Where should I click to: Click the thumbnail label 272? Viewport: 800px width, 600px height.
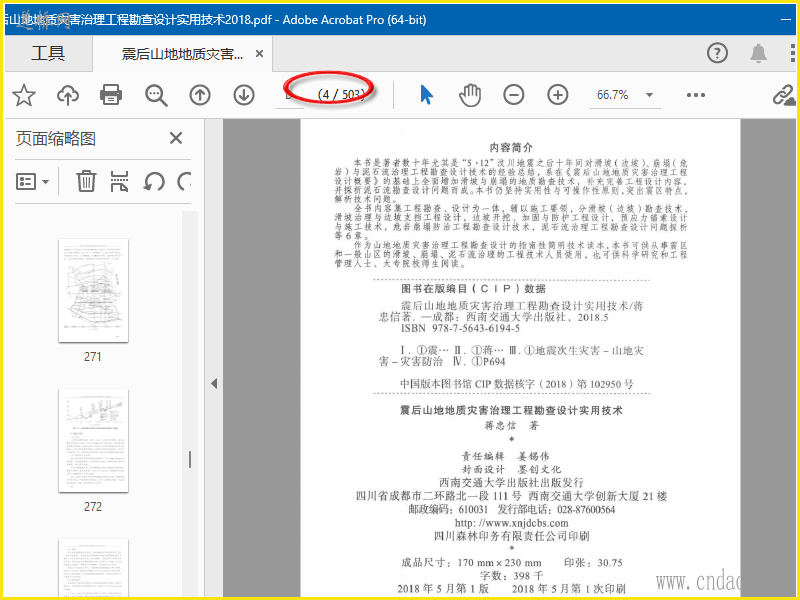click(x=93, y=507)
